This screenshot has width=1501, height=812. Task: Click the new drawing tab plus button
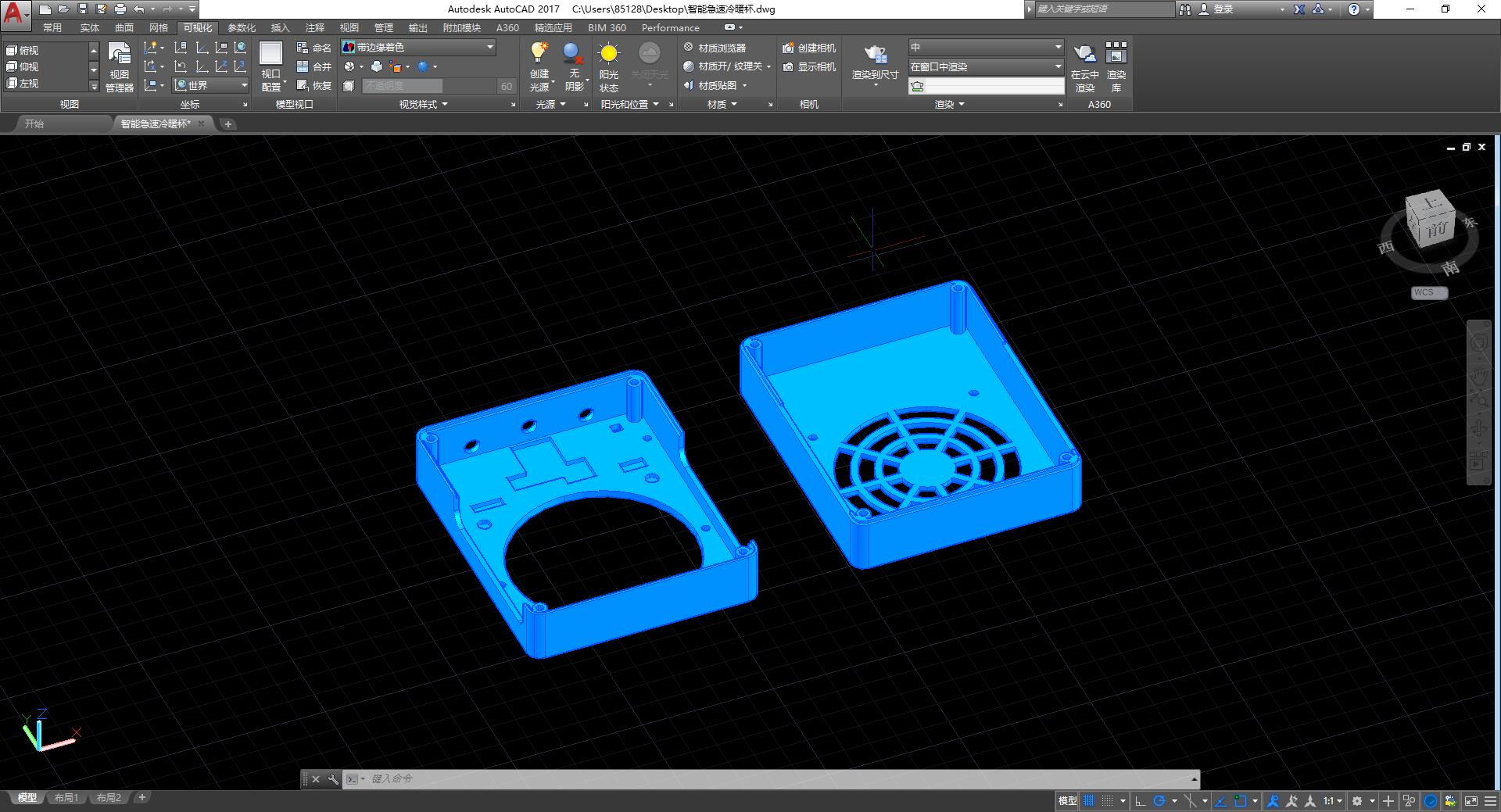pos(227,123)
